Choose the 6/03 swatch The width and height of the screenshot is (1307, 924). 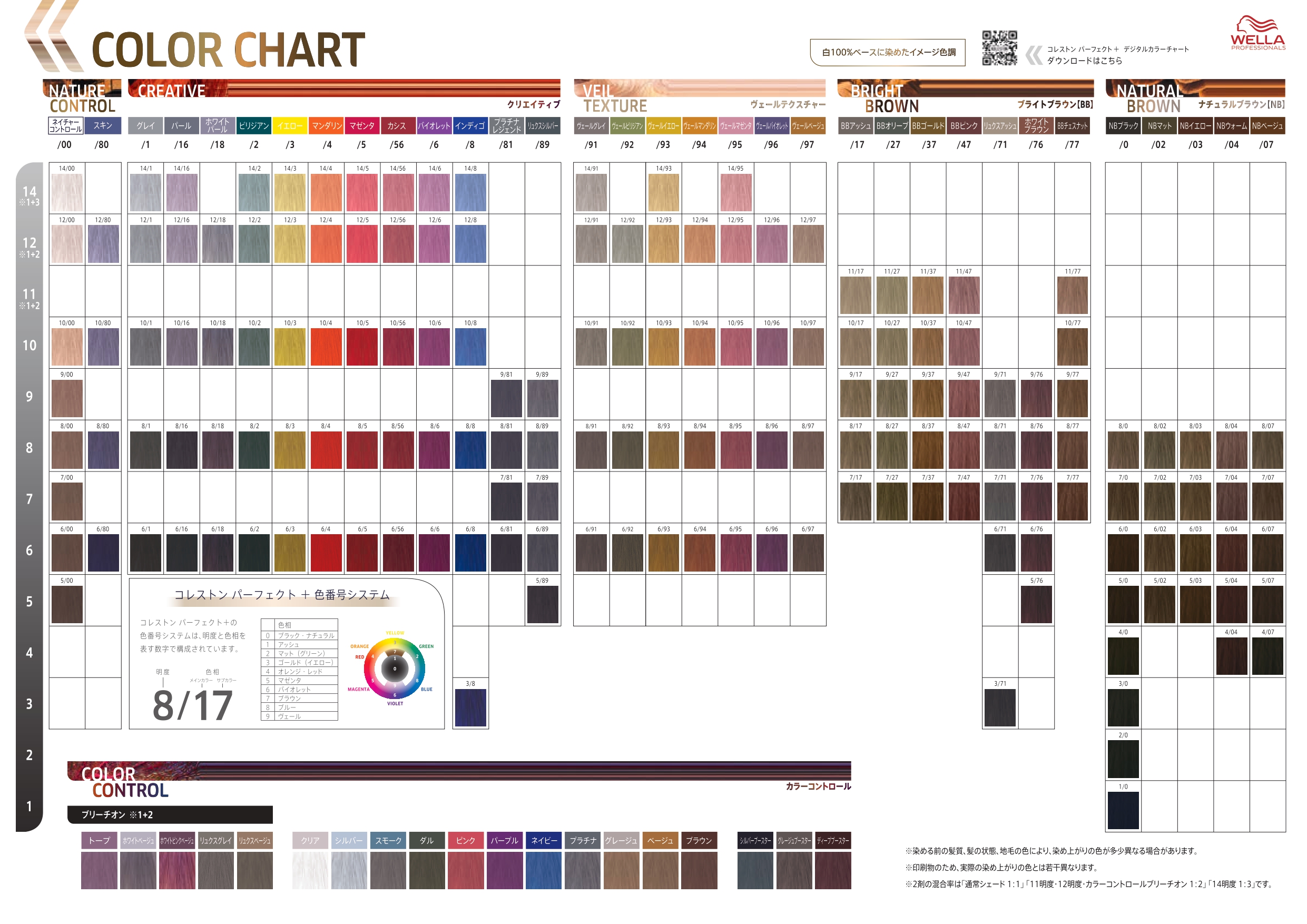pos(1195,553)
